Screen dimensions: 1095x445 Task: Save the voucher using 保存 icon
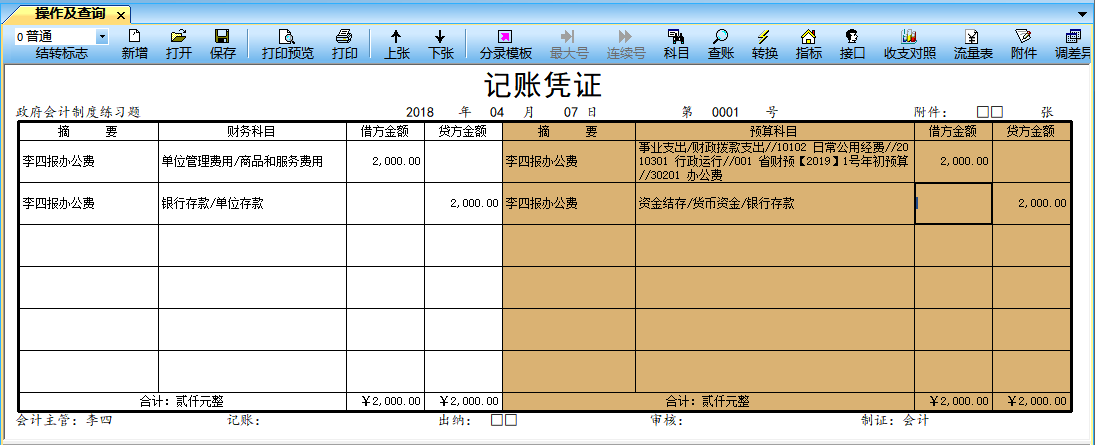[x=223, y=44]
